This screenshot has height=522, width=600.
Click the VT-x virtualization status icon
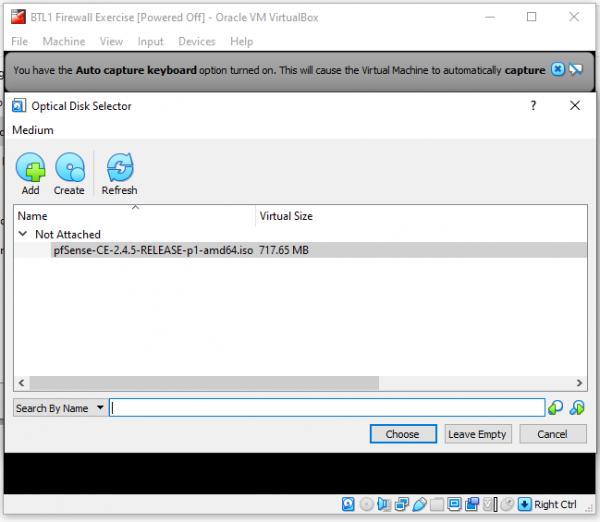[490, 504]
